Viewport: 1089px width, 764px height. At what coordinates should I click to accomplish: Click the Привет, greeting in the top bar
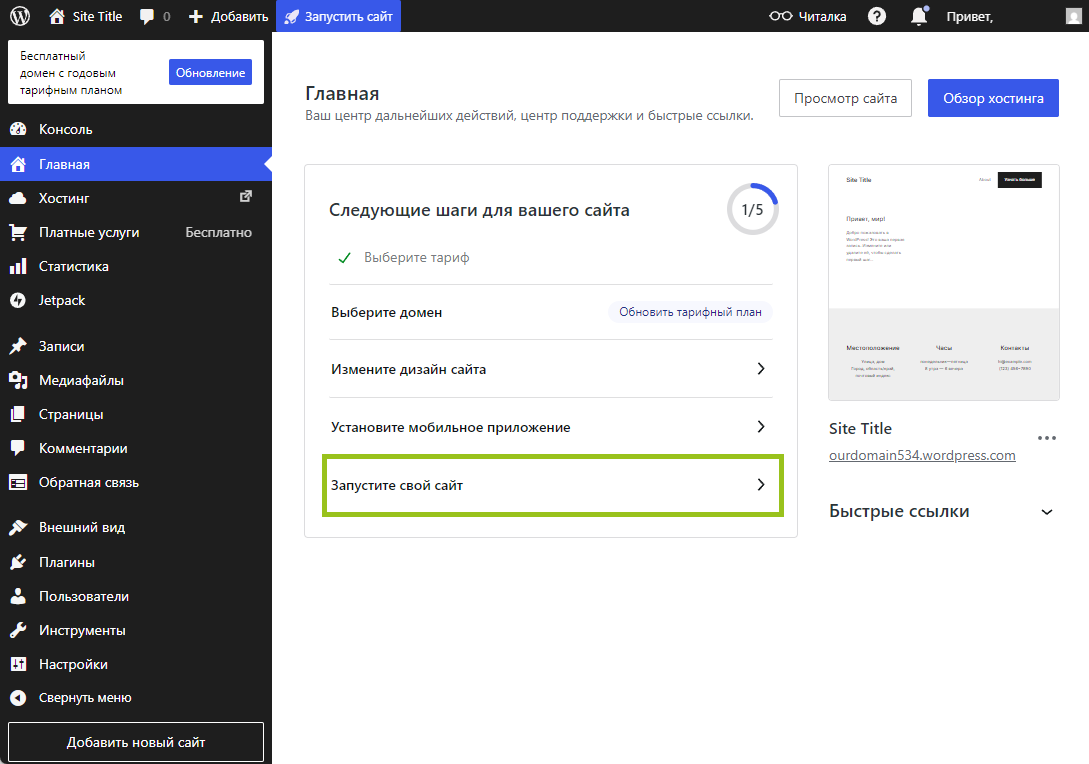click(x=970, y=17)
